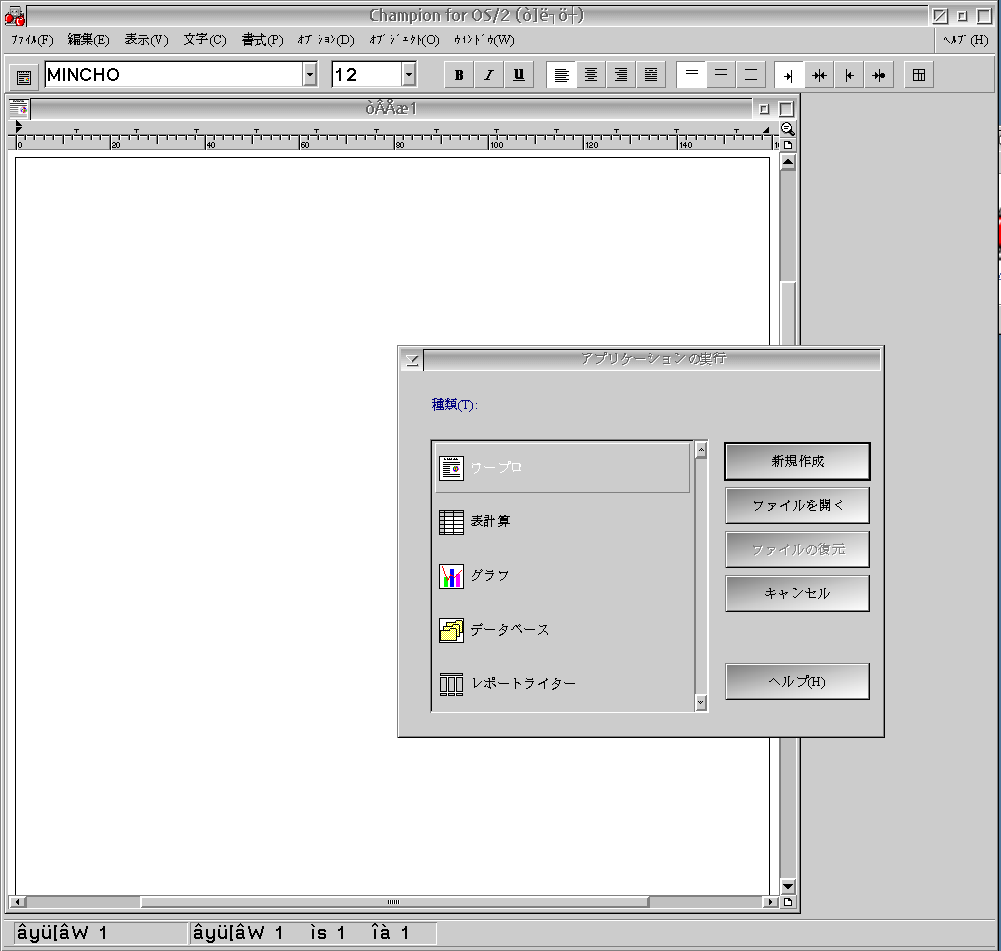Center align text
Image resolution: width=1001 pixels, height=951 pixels.
click(591, 75)
